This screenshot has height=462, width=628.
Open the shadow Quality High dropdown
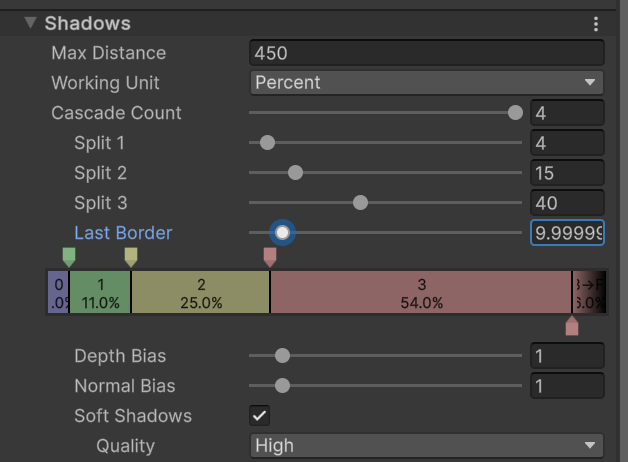click(426, 446)
